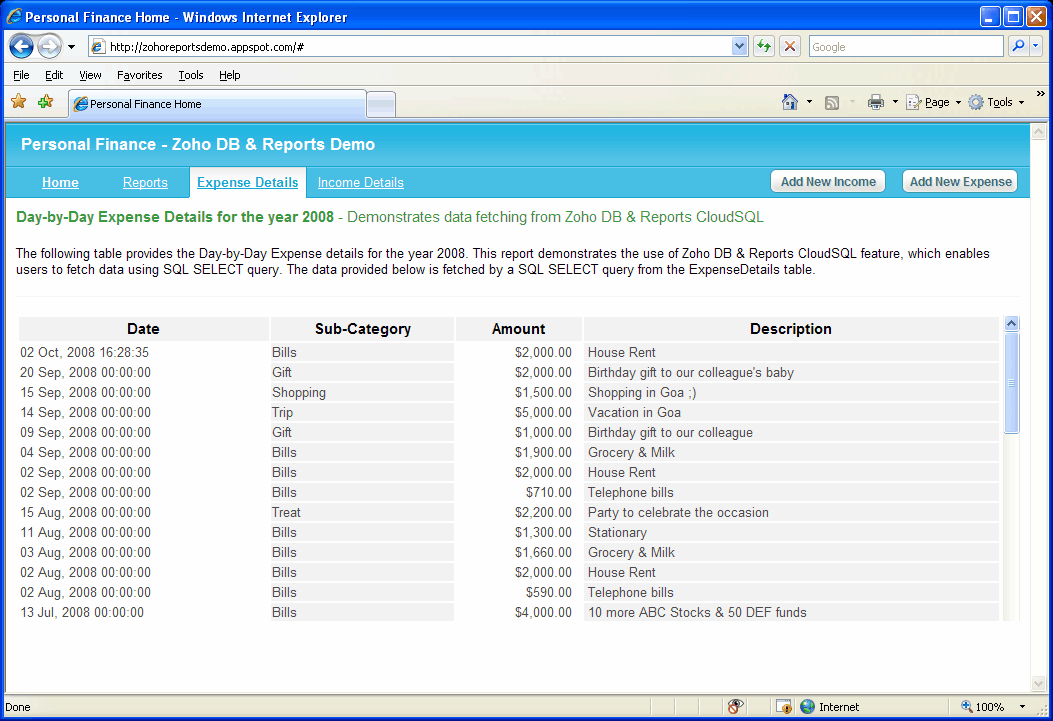Viewport: 1053px width, 721px height.
Task: Open the Page menu dropdown
Action: (x=934, y=102)
